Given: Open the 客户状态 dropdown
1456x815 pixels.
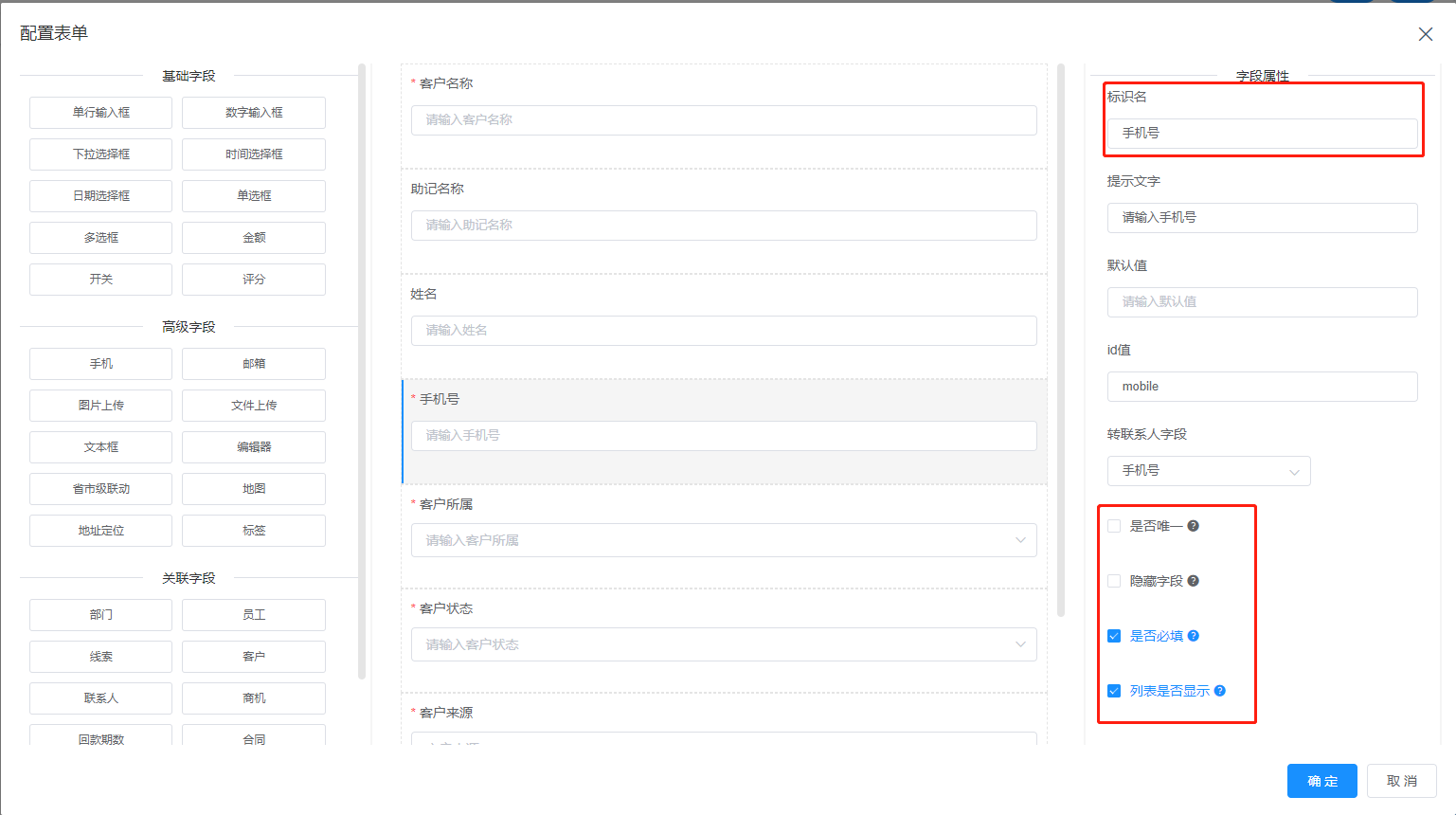Looking at the screenshot, I should [724, 644].
